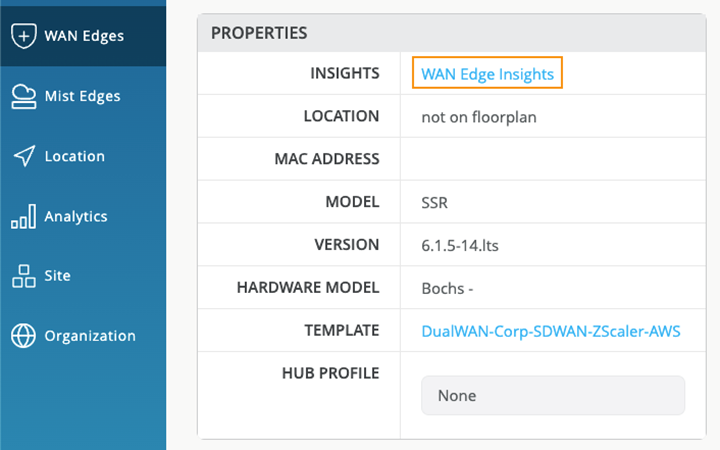Open the Organization menu label
This screenshot has width=720, height=450.
coord(90,336)
